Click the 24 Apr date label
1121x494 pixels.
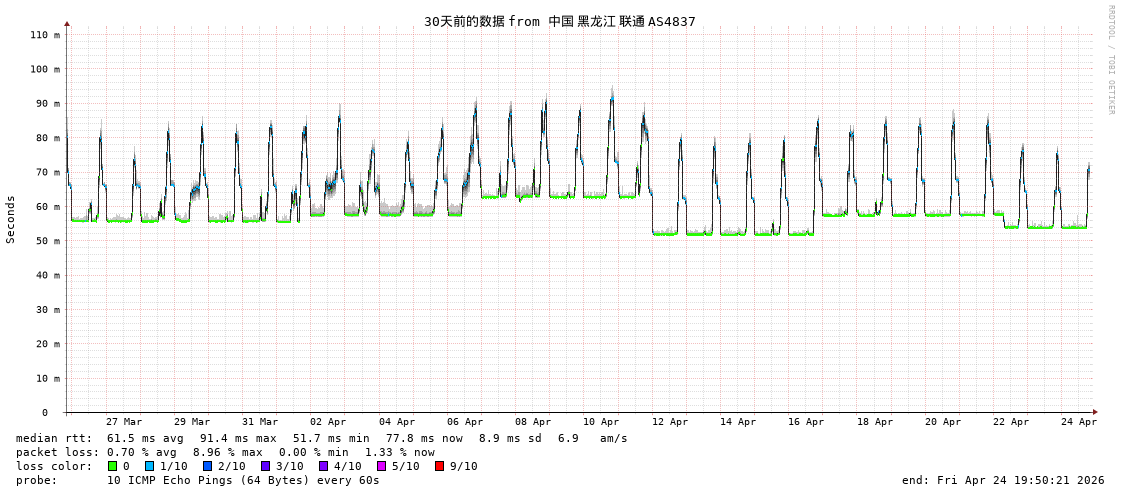pyautogui.click(x=1079, y=422)
